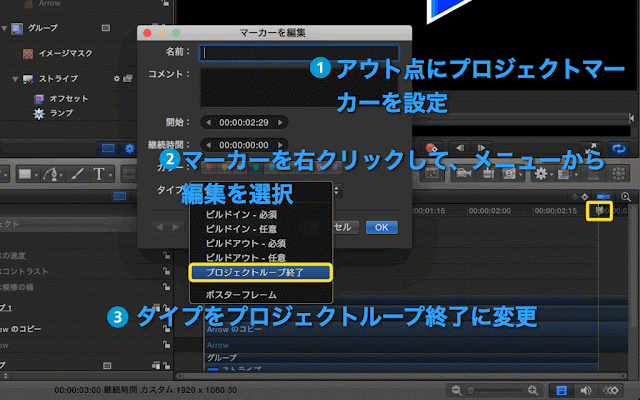640x400 pixels.
Task: Click the record button in transport controls
Action: [x=430, y=148]
